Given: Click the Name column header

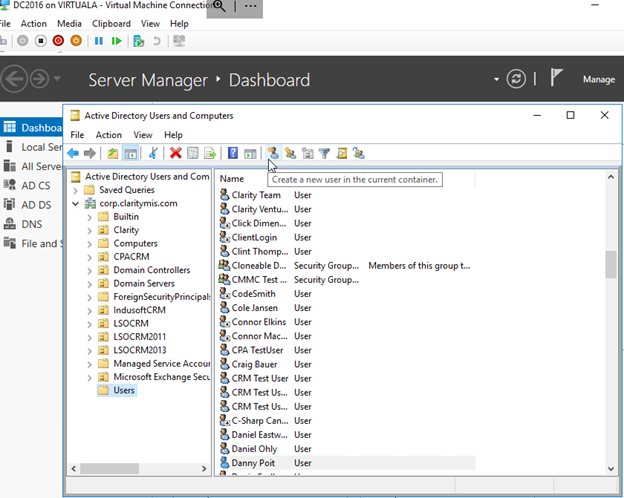Looking at the screenshot, I should 232,179.
